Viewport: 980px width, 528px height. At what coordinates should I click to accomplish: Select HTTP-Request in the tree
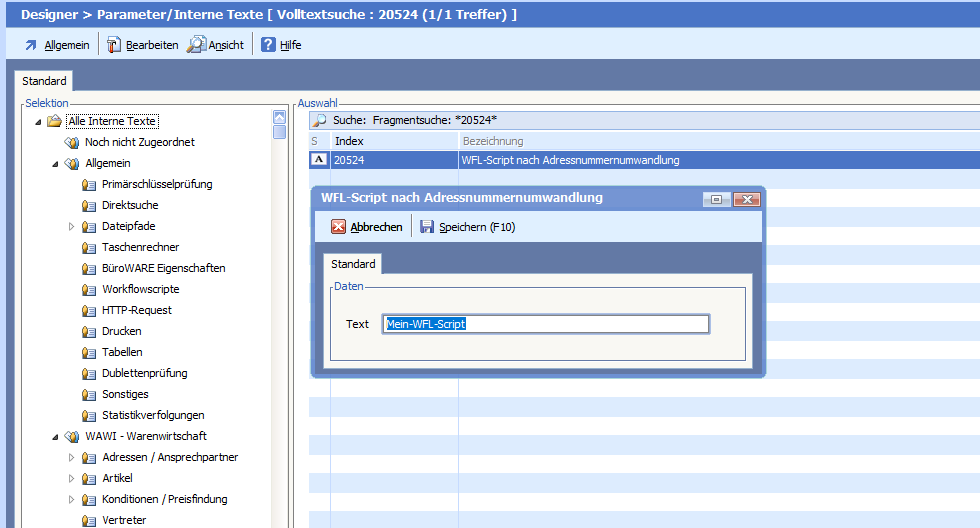coord(137,310)
